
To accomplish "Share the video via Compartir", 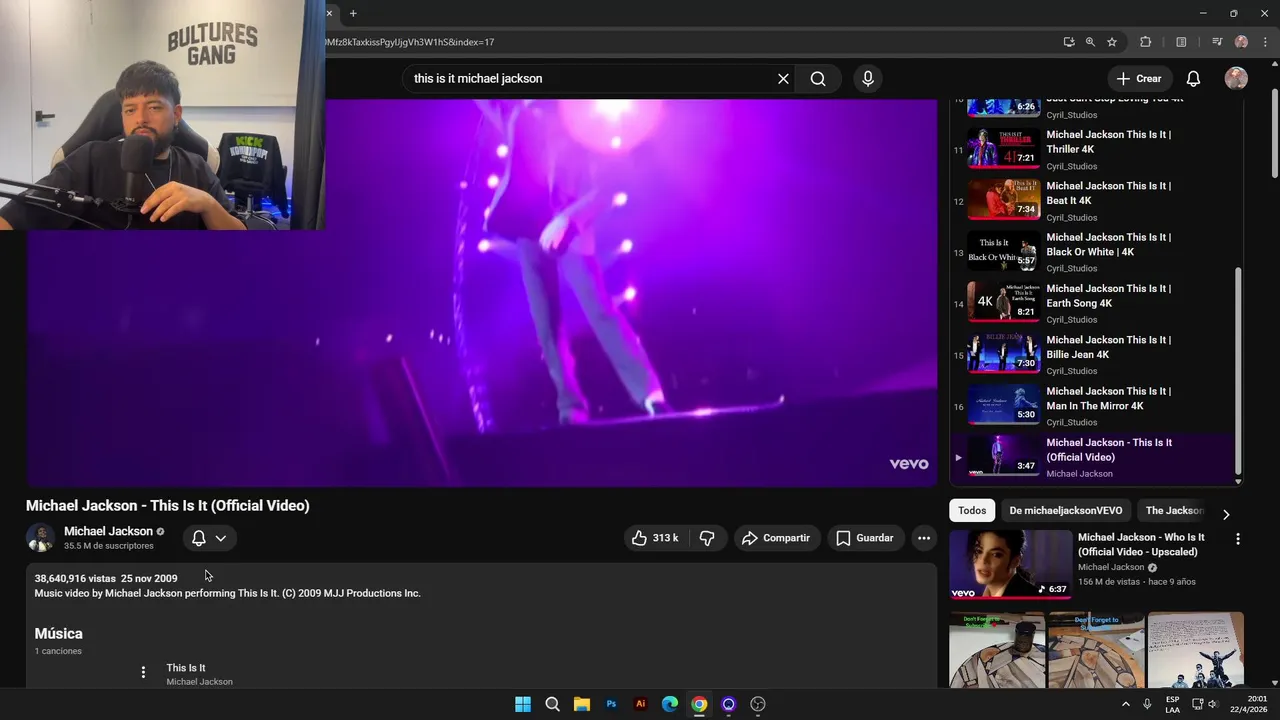I will tap(776, 538).
